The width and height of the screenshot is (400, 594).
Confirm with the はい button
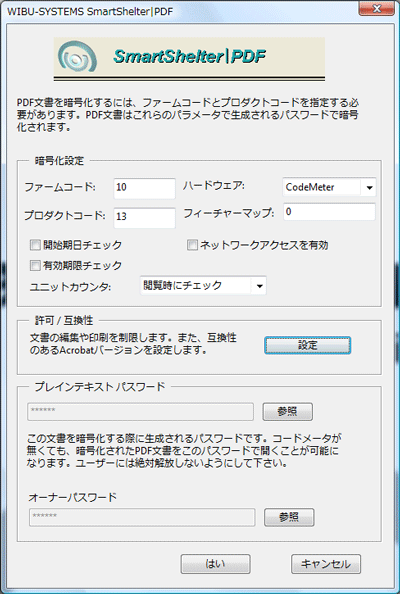click(215, 564)
